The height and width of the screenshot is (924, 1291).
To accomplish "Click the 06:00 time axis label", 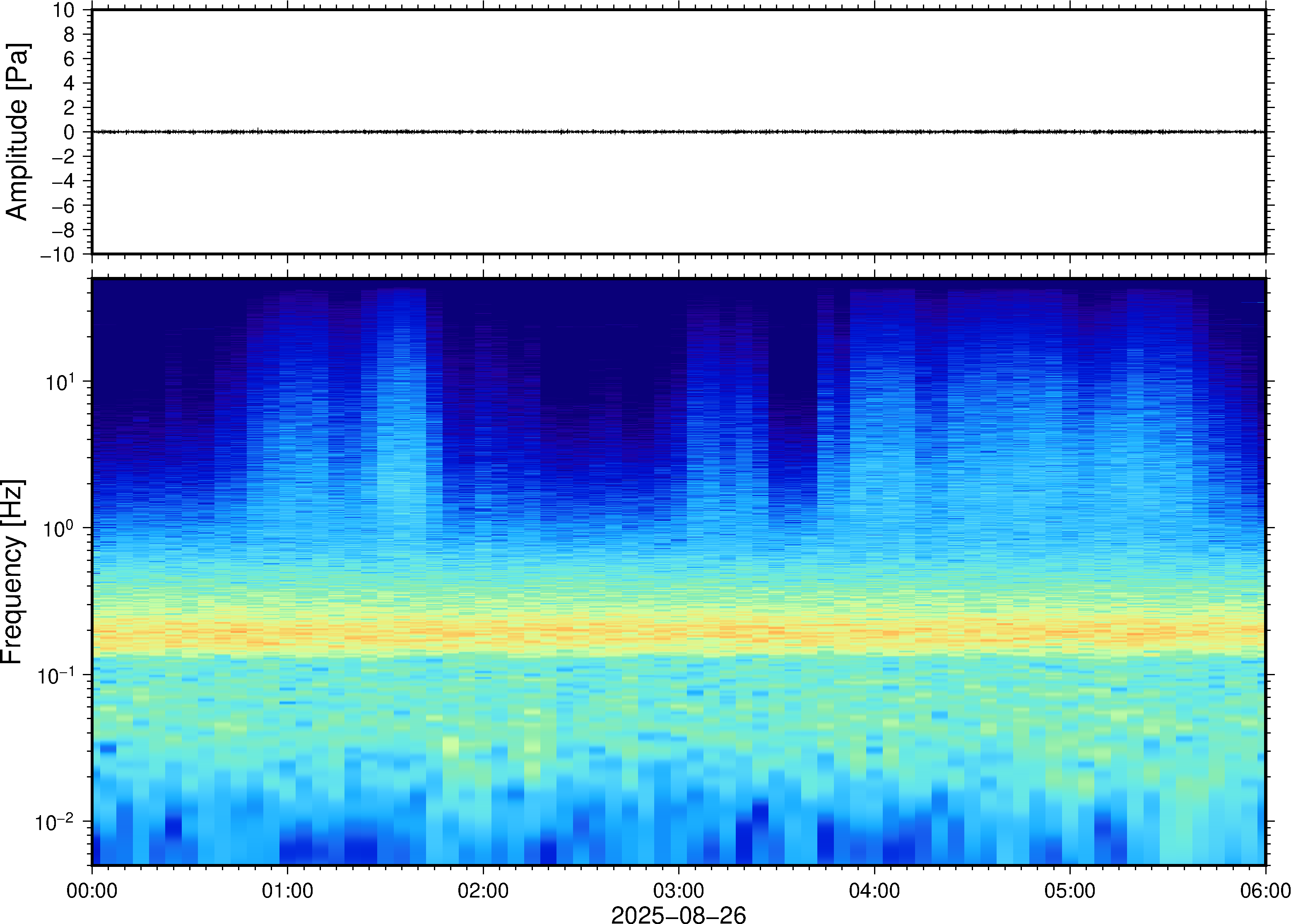I will pos(1265,890).
